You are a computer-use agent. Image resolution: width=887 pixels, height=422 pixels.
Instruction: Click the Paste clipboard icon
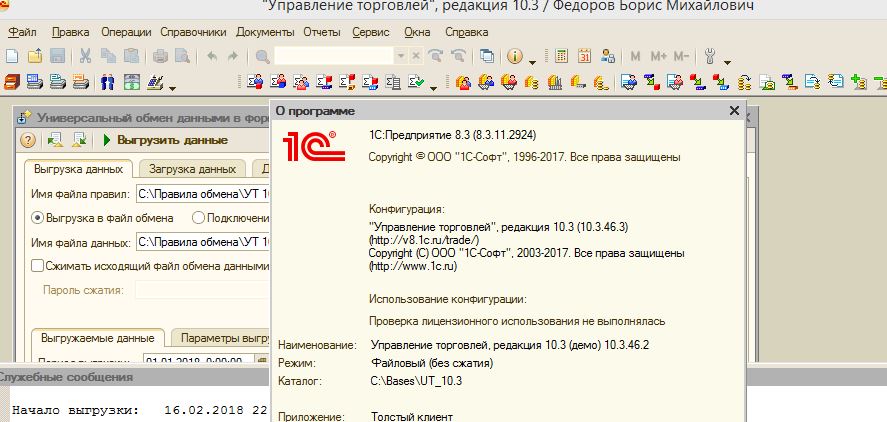131,56
